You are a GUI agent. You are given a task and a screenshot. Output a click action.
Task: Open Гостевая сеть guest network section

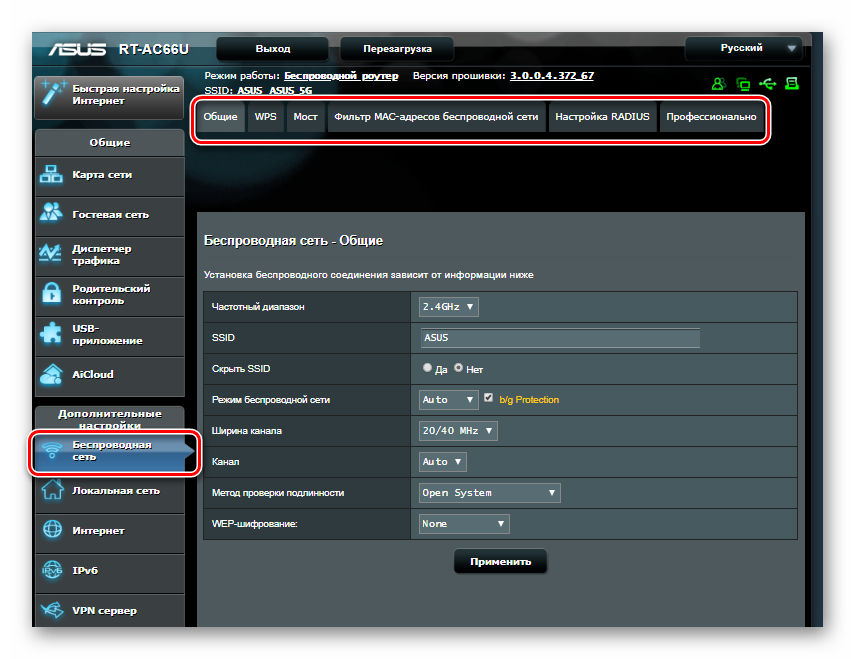pyautogui.click(x=109, y=215)
